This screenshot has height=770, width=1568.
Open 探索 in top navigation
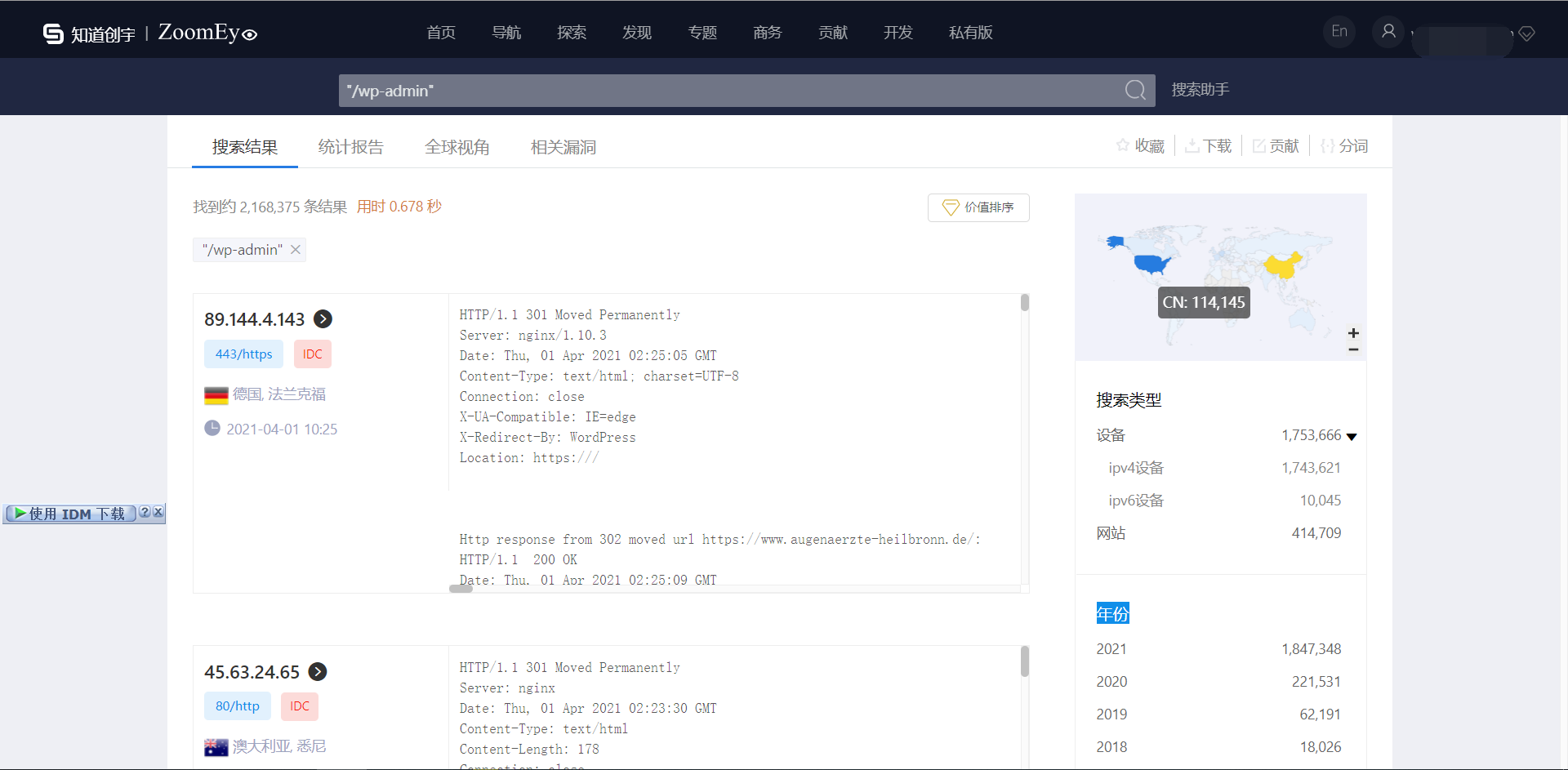pos(572,33)
